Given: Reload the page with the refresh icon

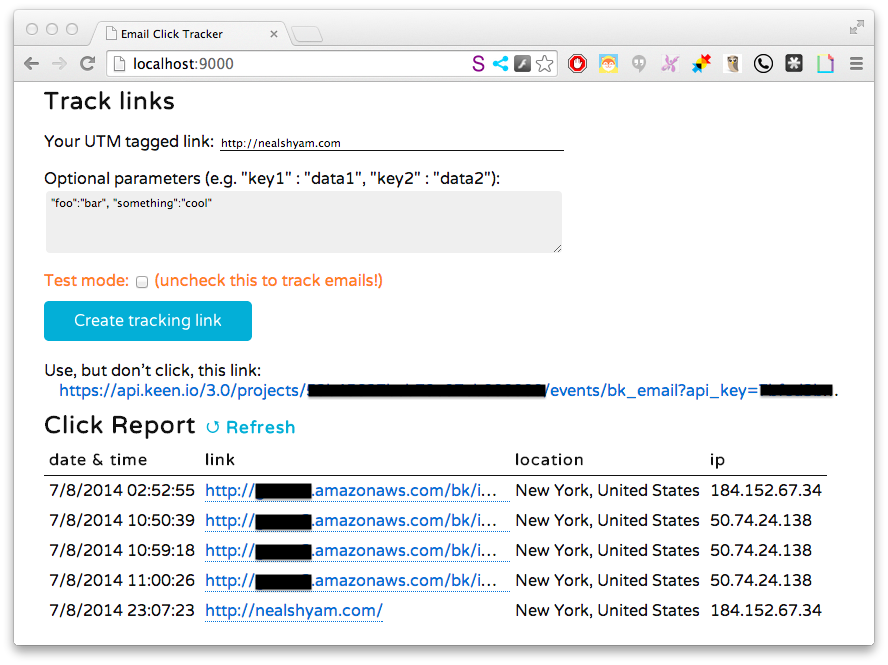Looking at the screenshot, I should point(87,63).
